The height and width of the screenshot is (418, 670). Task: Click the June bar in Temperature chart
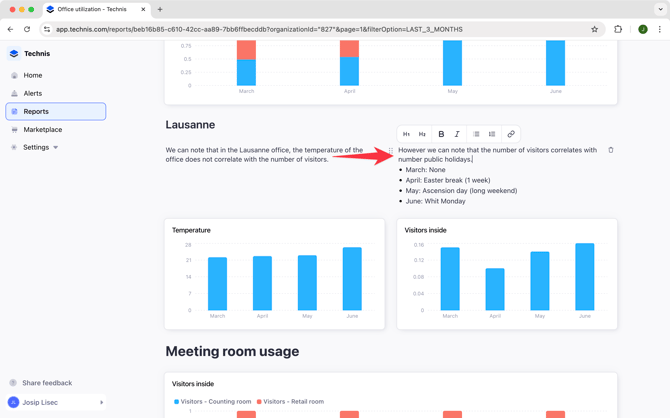point(352,279)
